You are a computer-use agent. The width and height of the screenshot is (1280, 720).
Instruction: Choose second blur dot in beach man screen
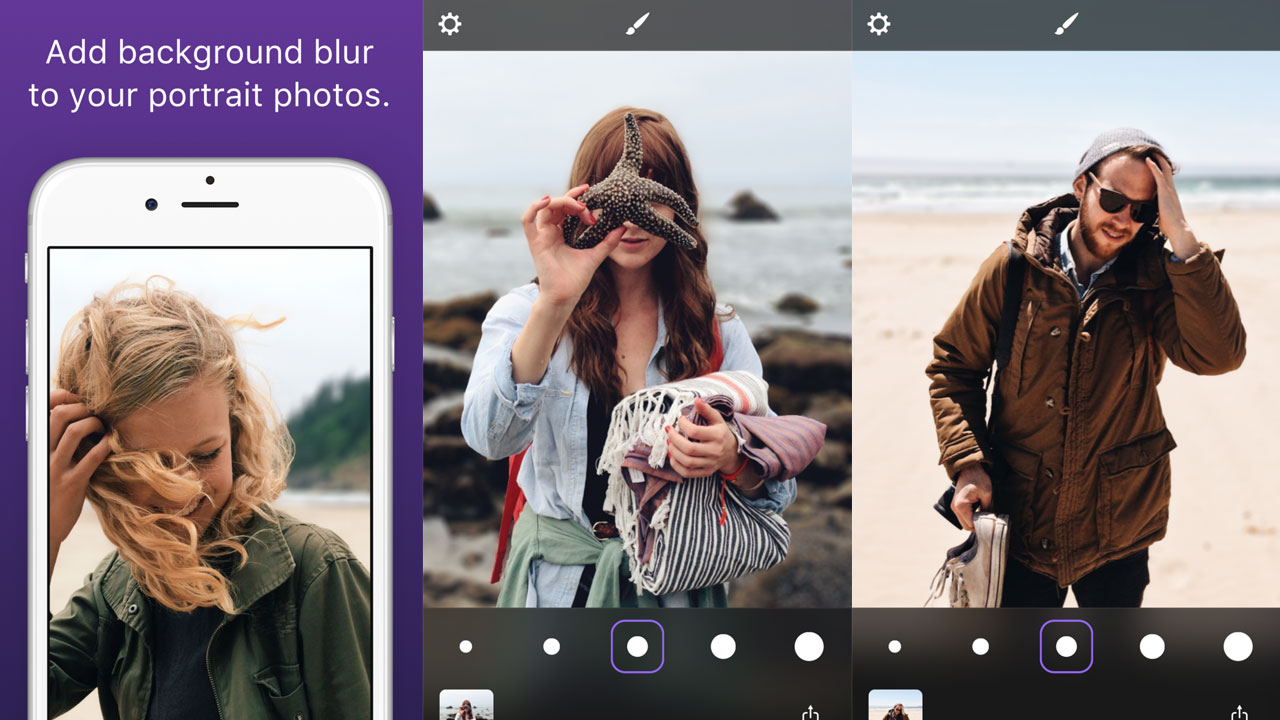(980, 647)
